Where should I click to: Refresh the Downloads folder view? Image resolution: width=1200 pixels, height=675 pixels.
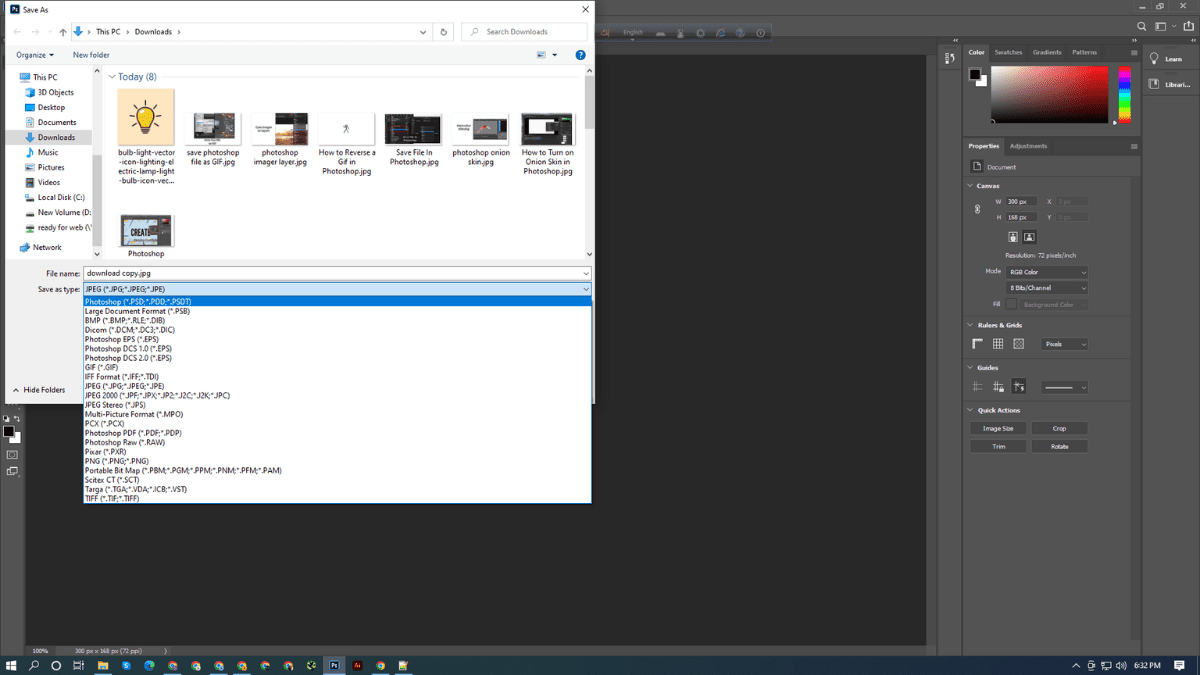[444, 32]
